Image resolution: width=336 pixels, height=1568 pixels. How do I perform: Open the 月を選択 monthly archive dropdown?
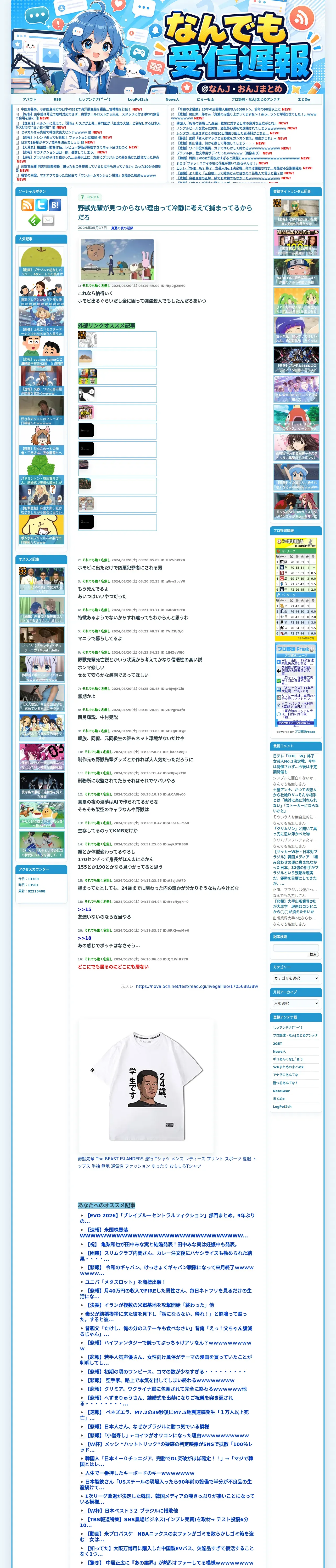tap(296, 1003)
